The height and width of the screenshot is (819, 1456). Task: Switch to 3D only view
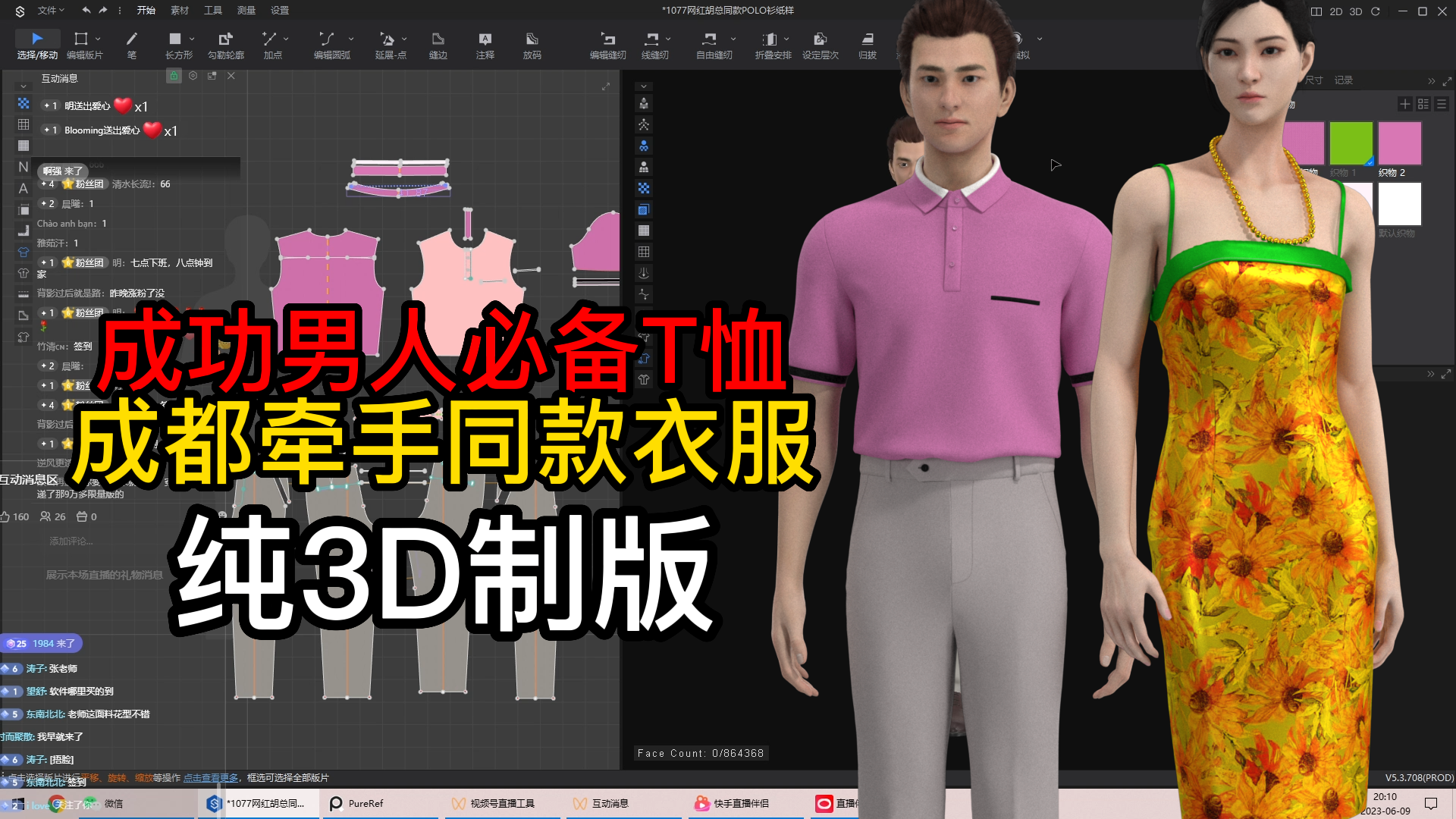click(1356, 11)
